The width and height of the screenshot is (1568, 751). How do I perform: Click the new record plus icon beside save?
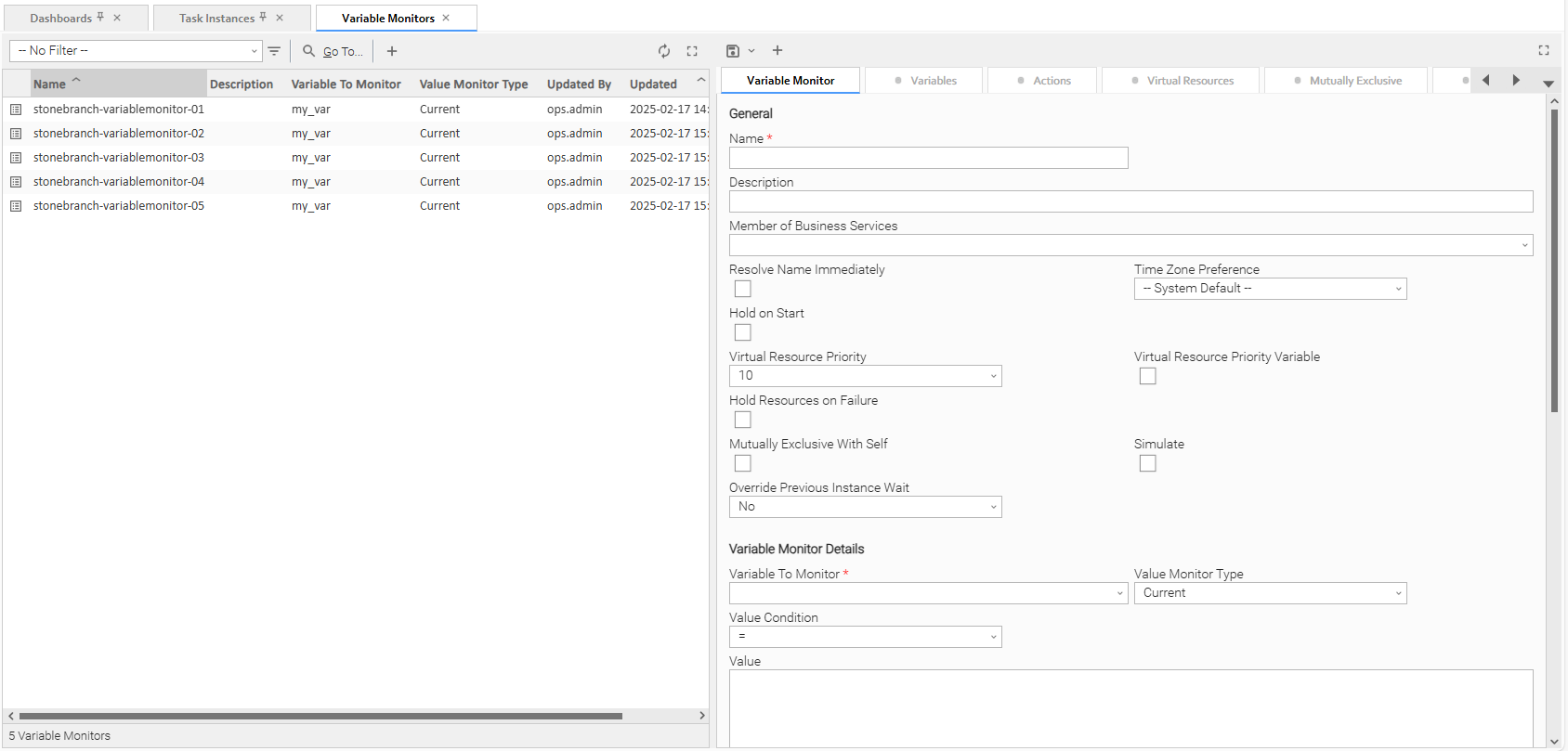(777, 51)
